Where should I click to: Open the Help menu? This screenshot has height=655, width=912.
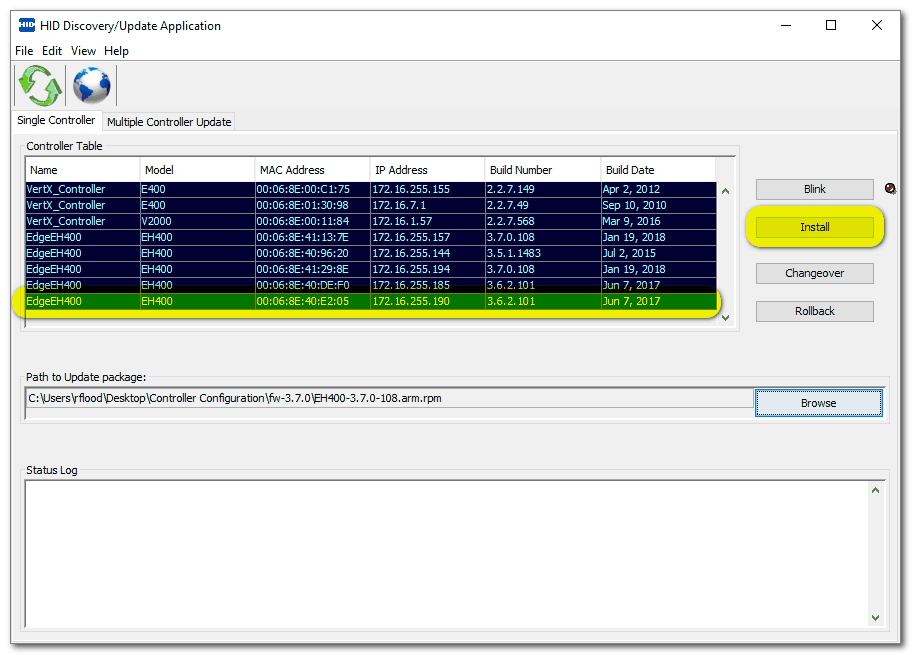coord(116,50)
